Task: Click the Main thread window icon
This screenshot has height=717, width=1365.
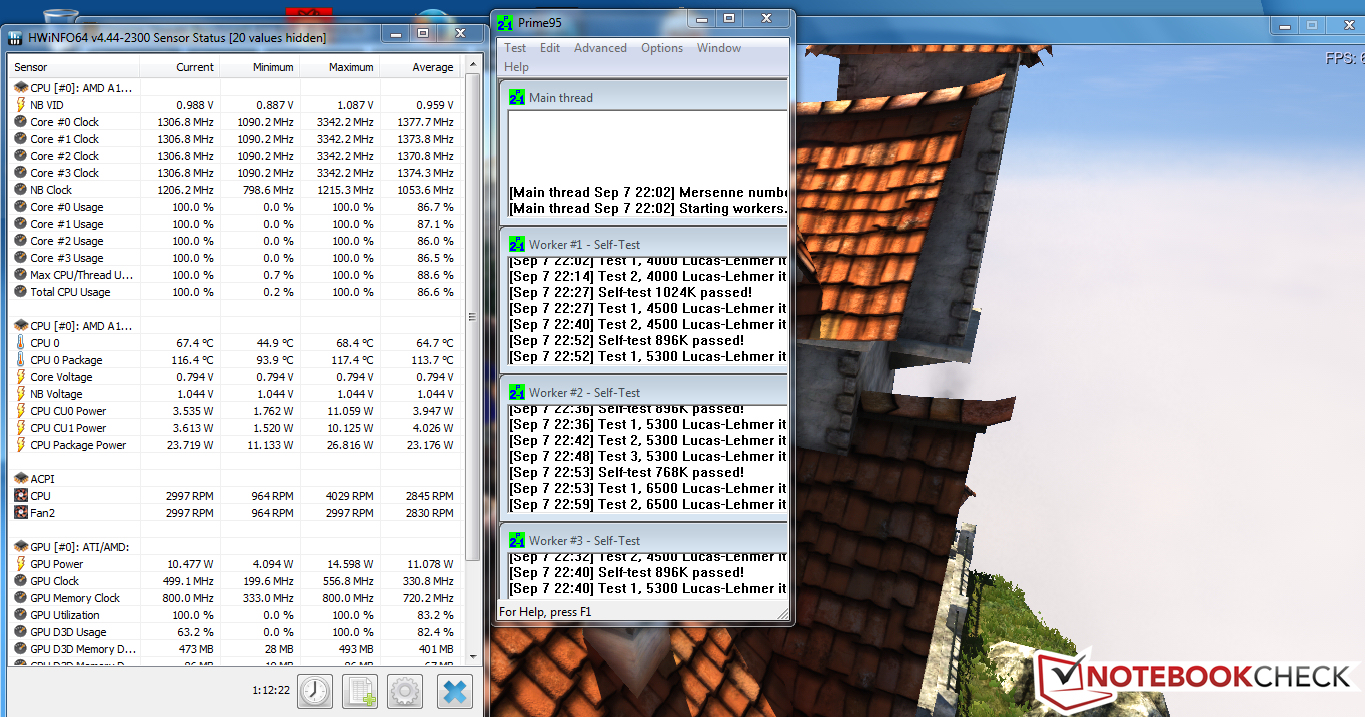Action: [517, 97]
